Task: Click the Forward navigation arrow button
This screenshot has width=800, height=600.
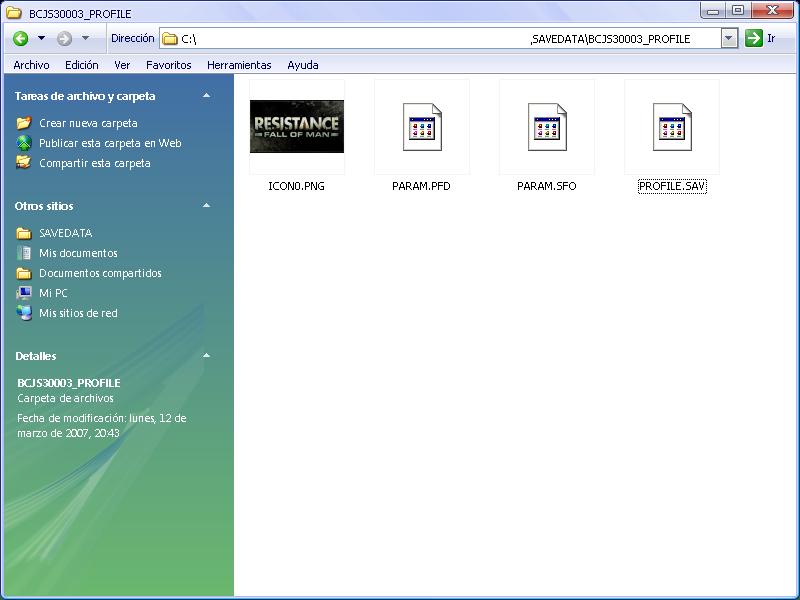Action: [x=64, y=39]
